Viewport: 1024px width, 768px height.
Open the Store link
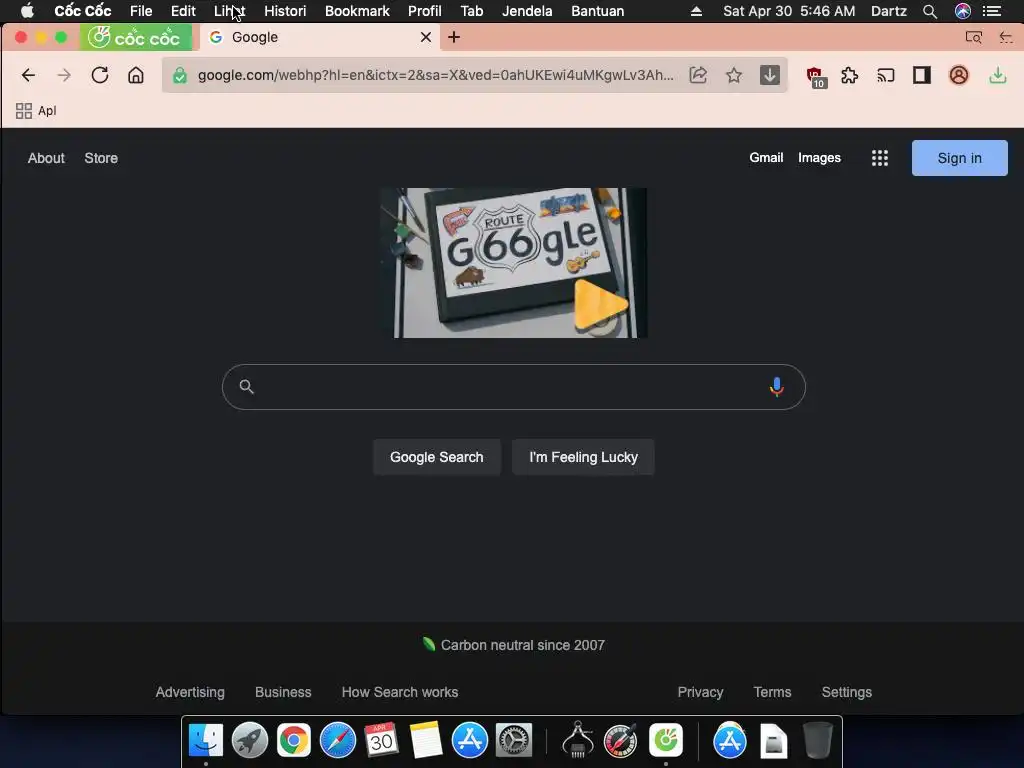click(101, 158)
